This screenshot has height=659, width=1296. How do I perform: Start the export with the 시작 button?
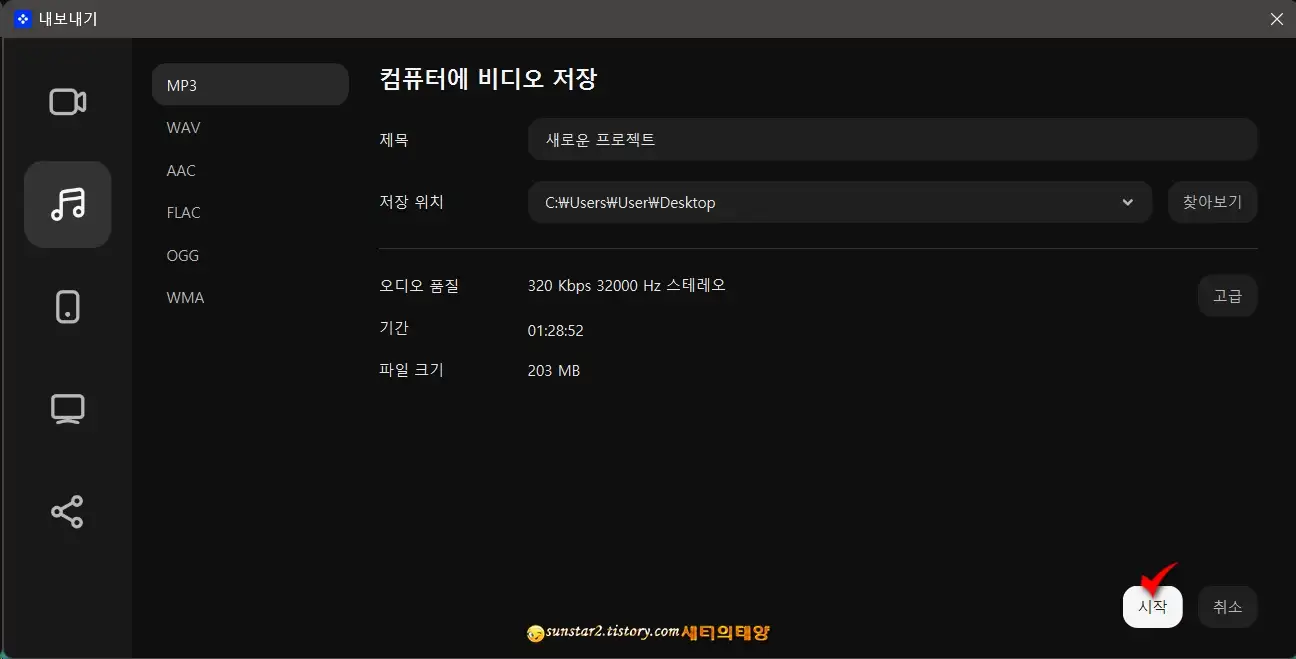tap(1152, 606)
